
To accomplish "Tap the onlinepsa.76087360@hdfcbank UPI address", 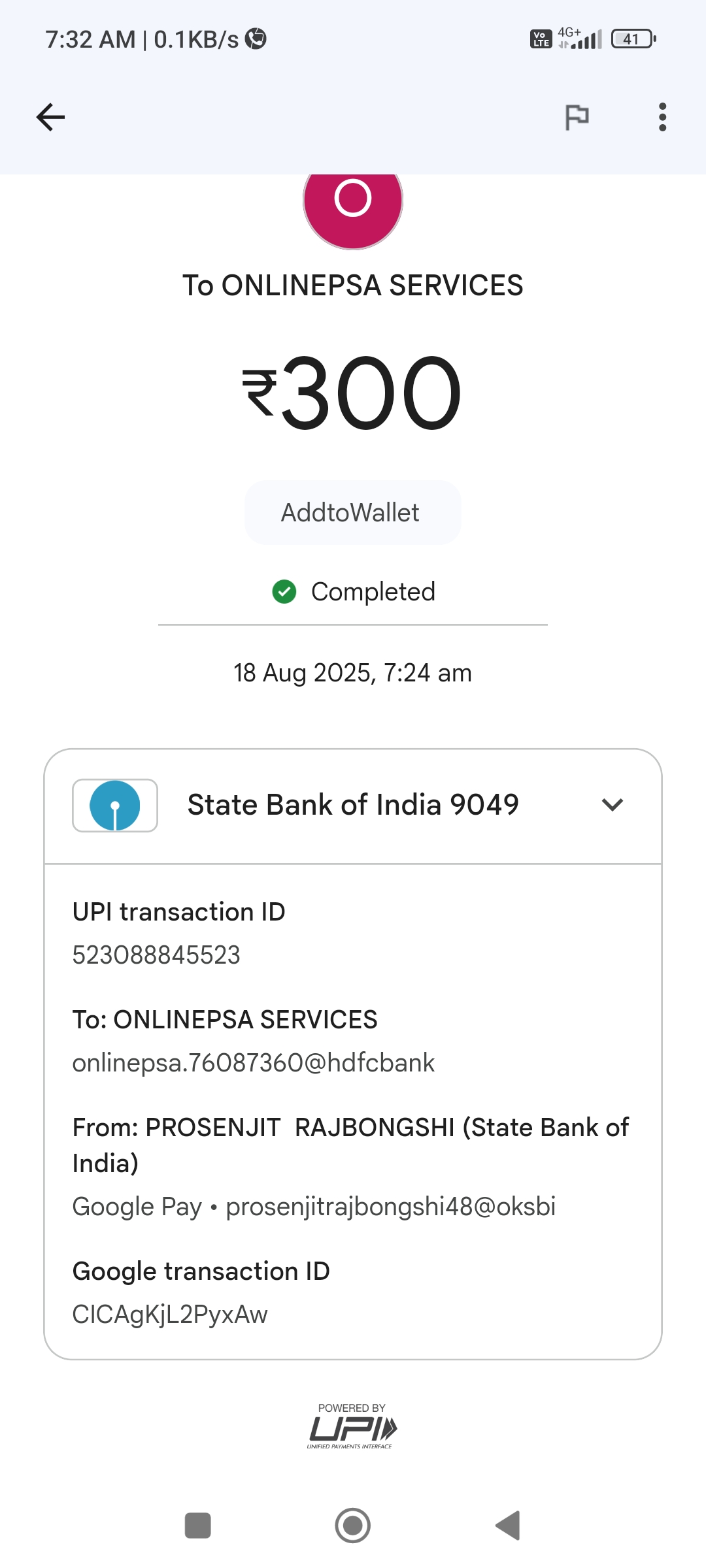I will point(253,1063).
